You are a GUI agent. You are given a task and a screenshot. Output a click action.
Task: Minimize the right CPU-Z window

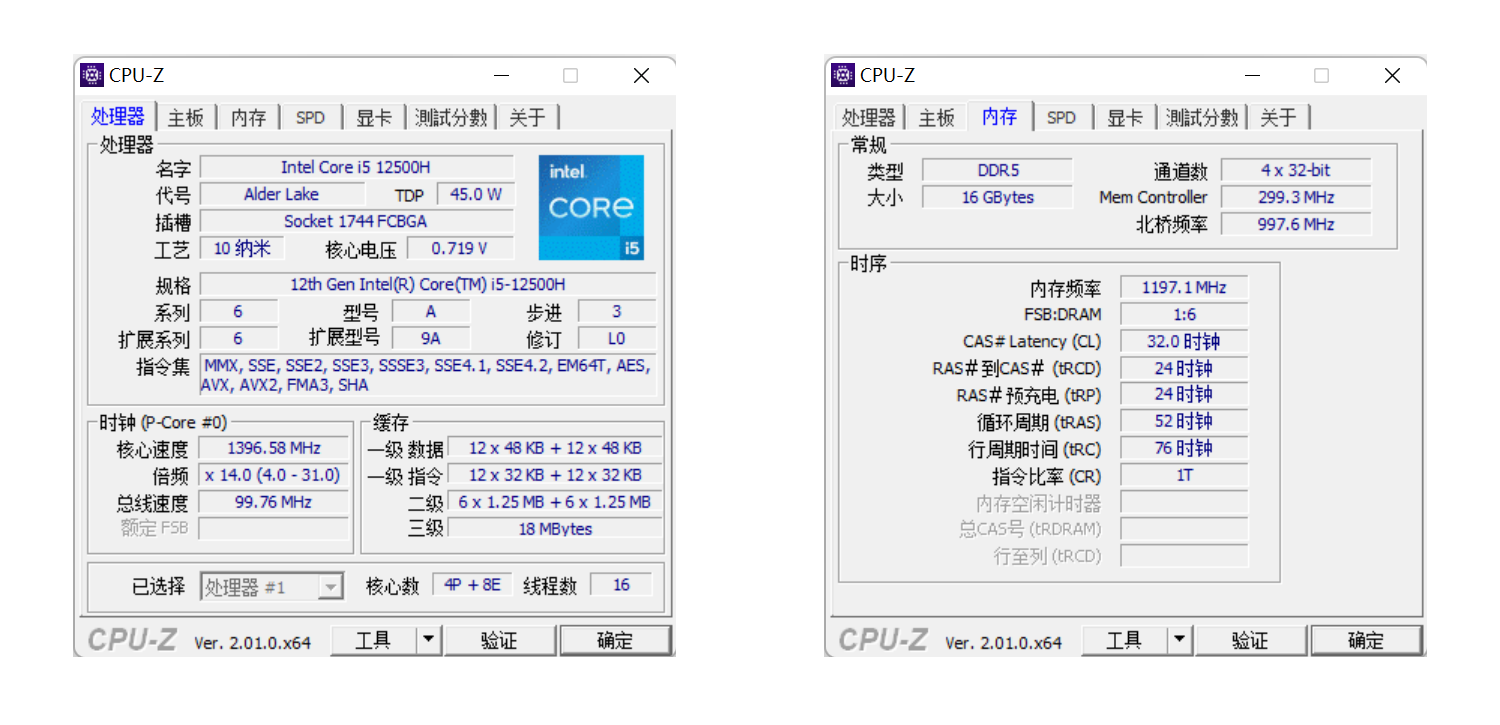point(1253,75)
